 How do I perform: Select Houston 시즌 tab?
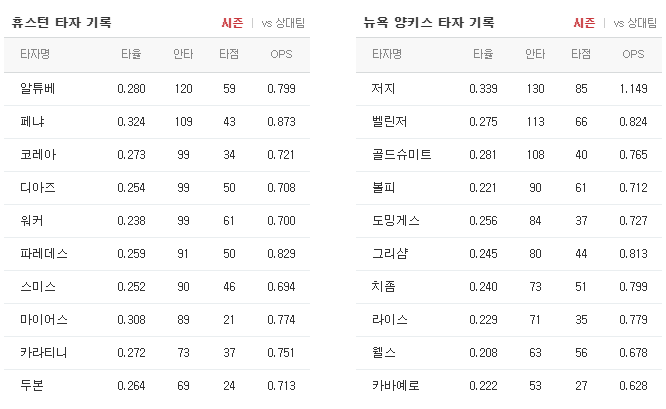[232, 23]
